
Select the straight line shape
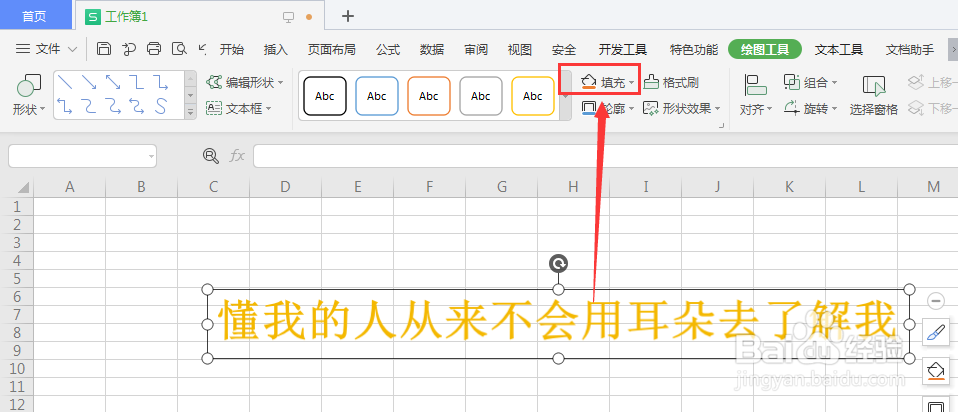pyautogui.click(x=65, y=81)
